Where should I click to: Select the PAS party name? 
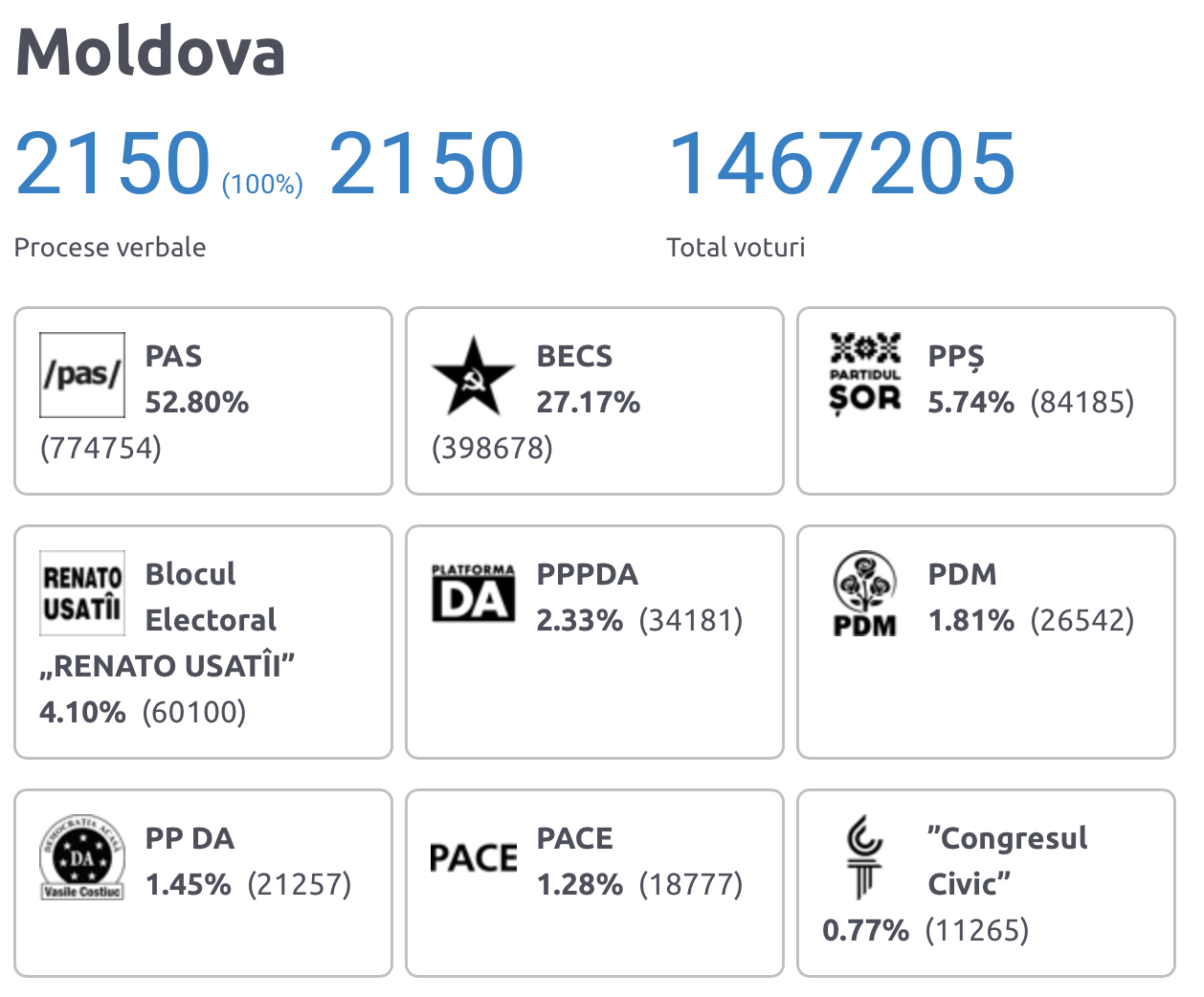point(173,356)
